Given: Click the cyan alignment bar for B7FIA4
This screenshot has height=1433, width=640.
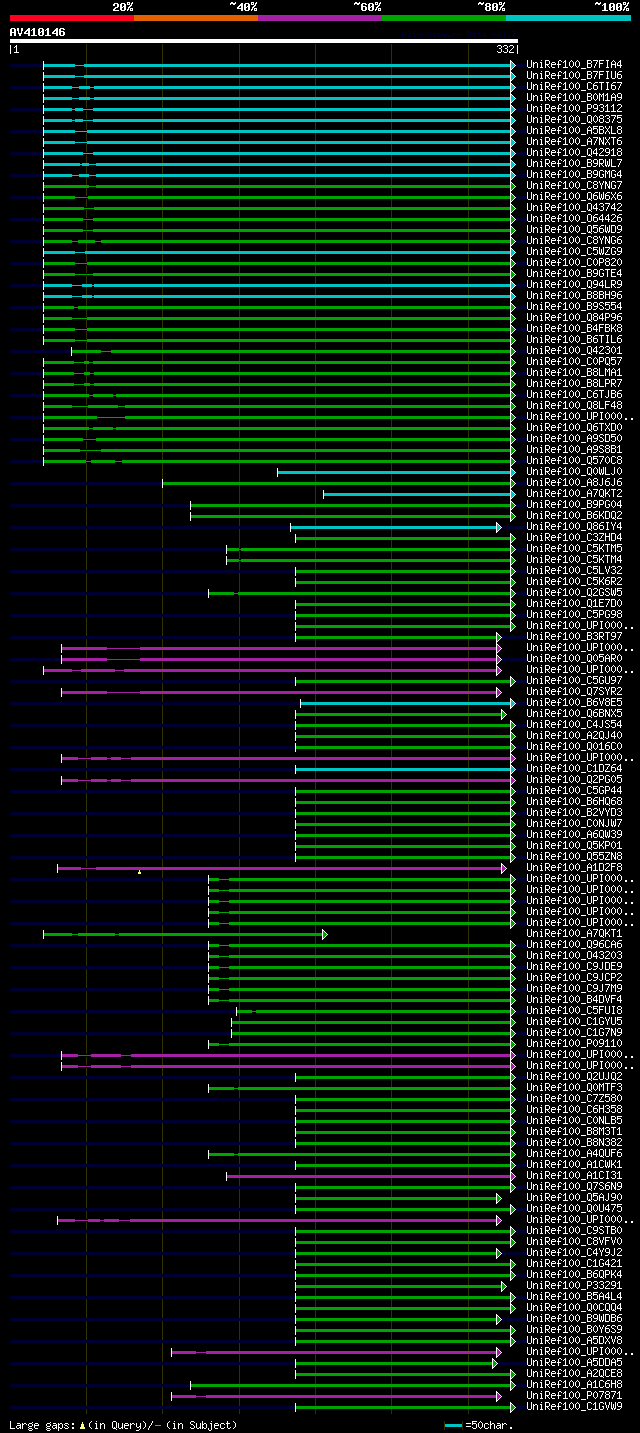Looking at the screenshot, I should pyautogui.click(x=280, y=64).
